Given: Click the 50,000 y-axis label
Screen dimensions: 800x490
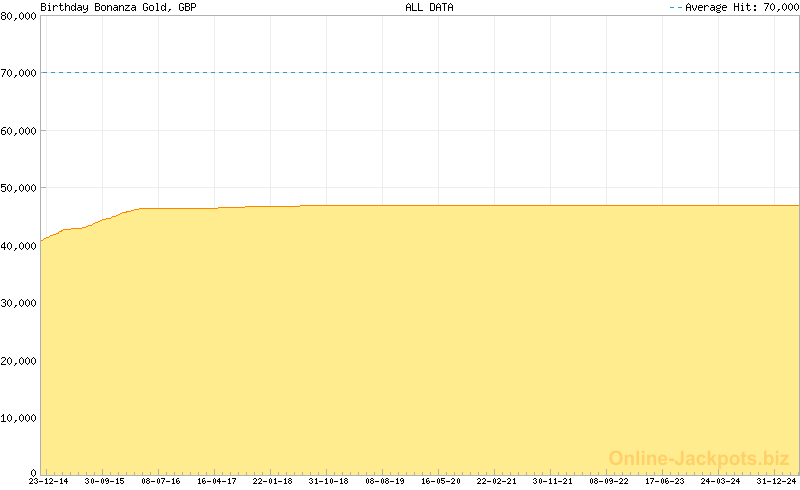Looking at the screenshot, I should point(18,188).
